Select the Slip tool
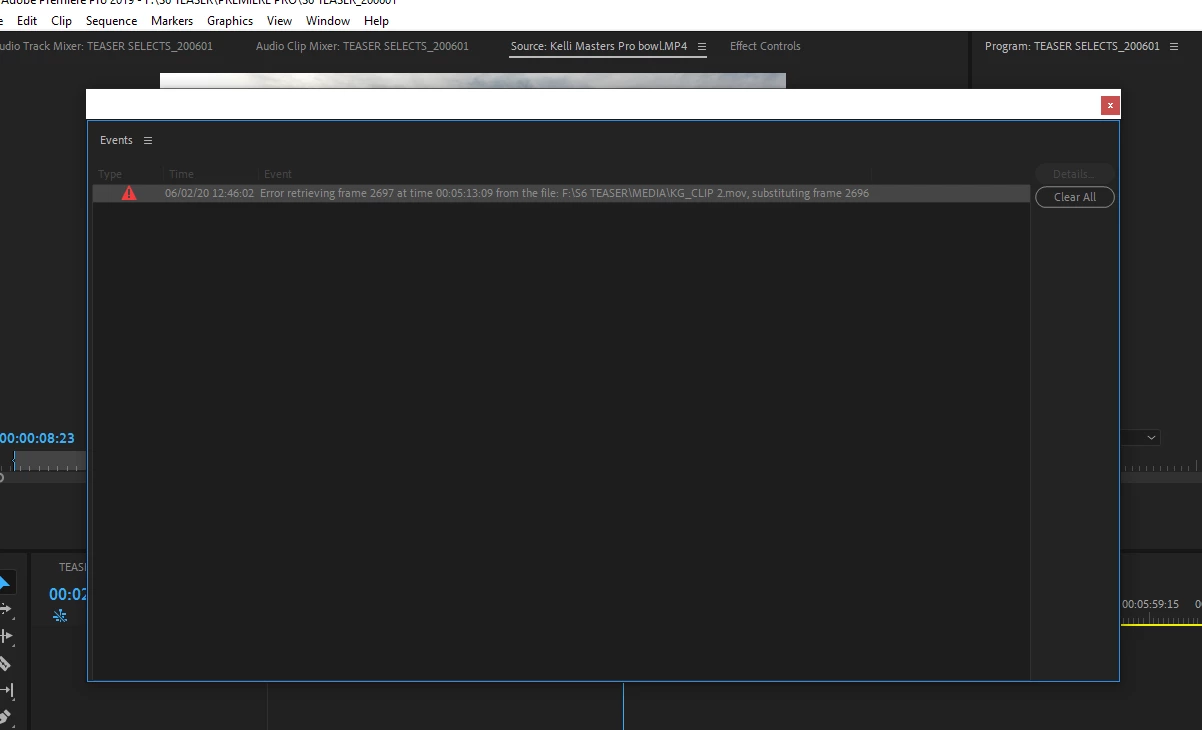The width and height of the screenshot is (1202, 730). click(x=6, y=690)
